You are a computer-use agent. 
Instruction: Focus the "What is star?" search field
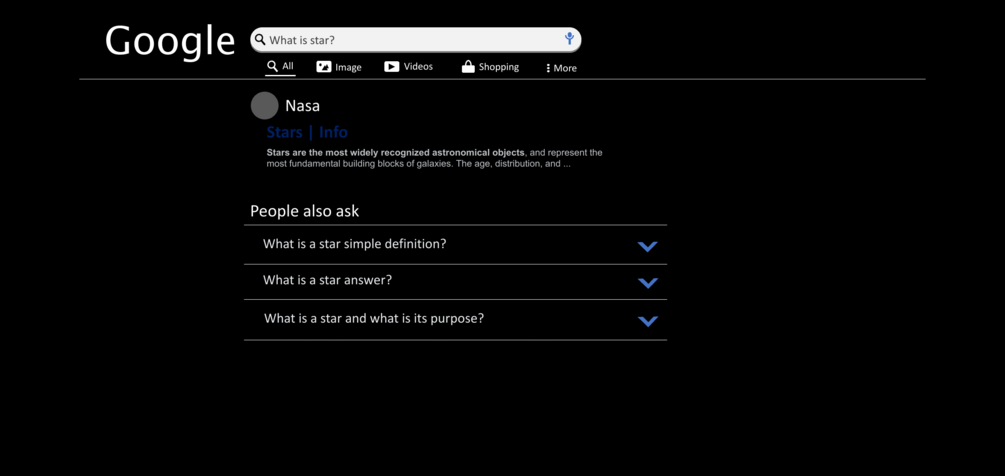(410, 40)
